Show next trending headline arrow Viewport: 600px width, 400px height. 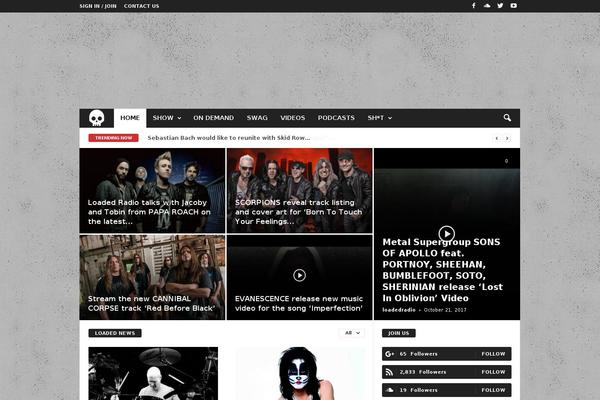[507, 138]
